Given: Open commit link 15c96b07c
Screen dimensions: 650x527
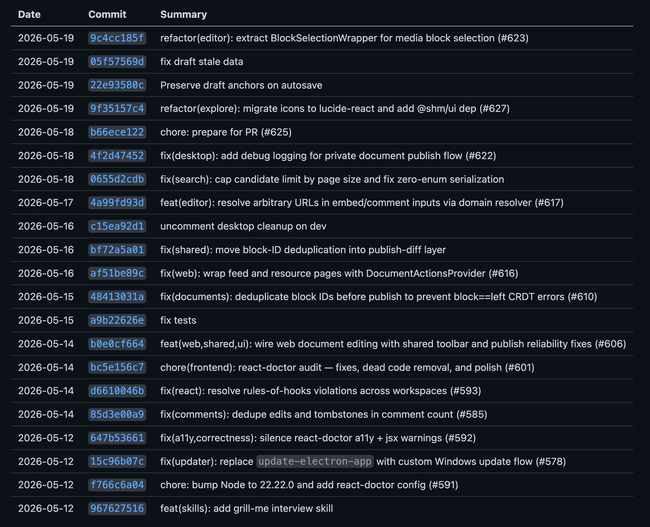Looking at the screenshot, I should (117, 461).
